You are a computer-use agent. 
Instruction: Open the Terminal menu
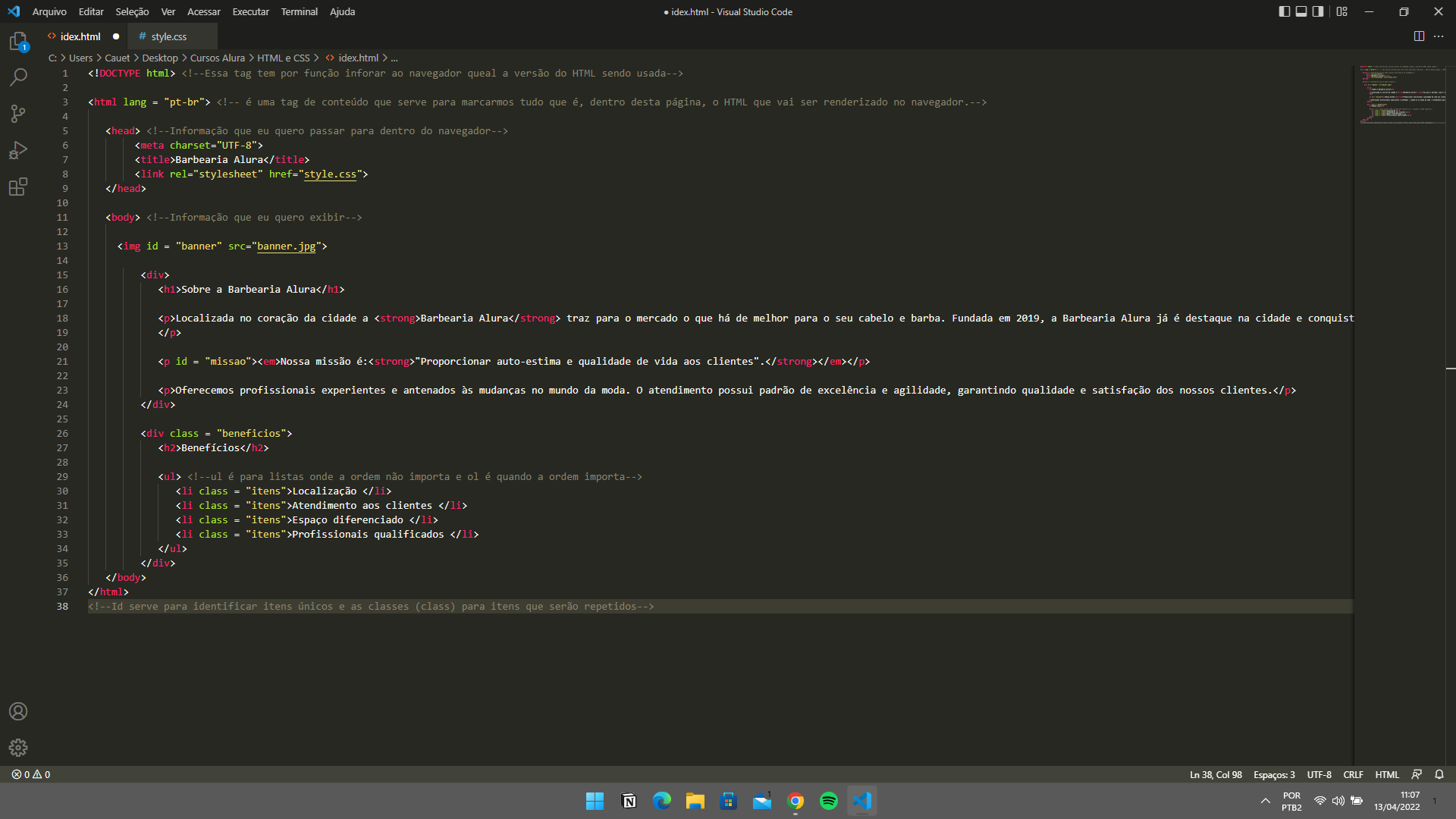click(x=300, y=11)
